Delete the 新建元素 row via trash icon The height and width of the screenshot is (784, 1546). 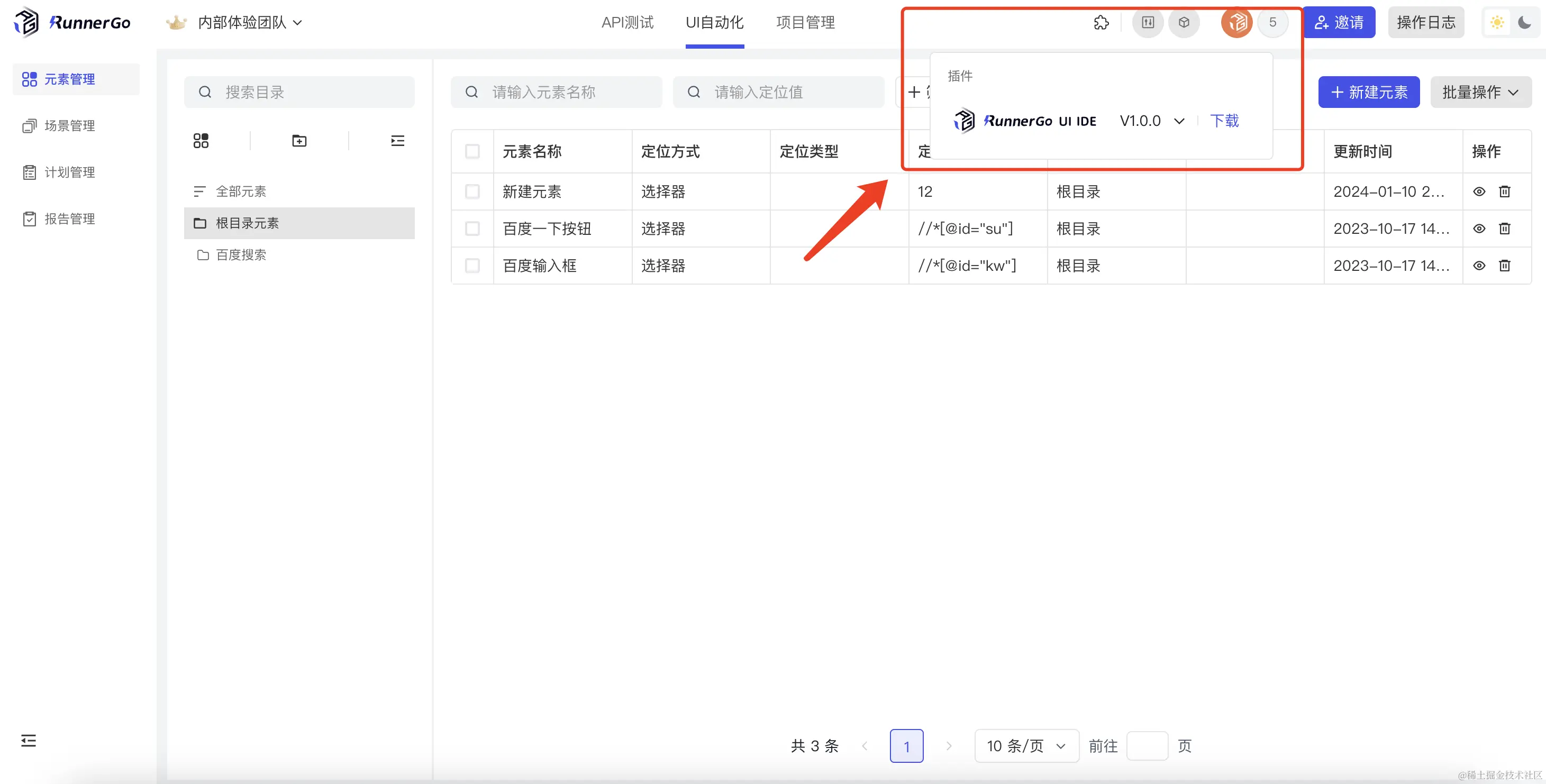[x=1504, y=192]
